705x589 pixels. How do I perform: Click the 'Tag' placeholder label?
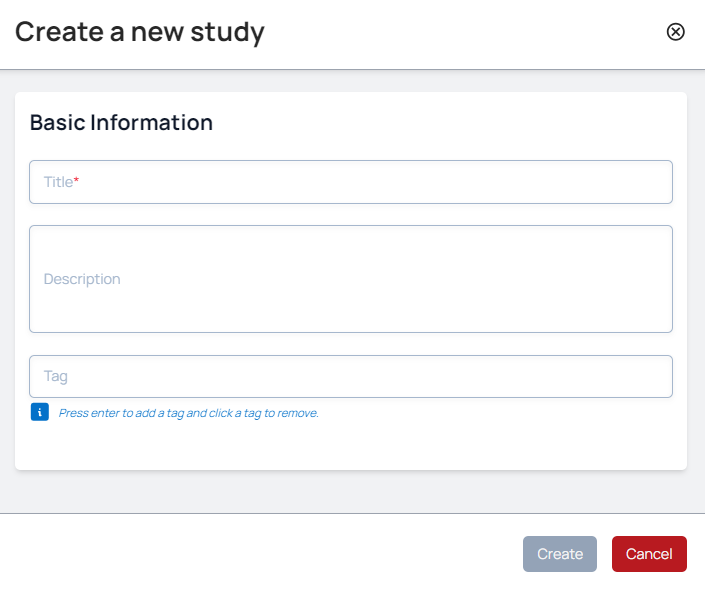tap(56, 377)
